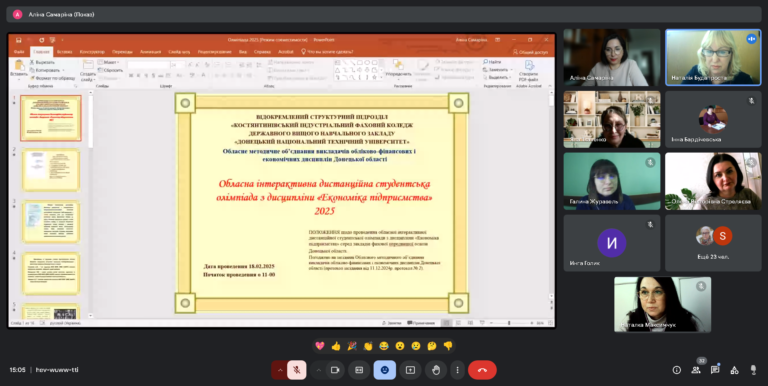Open the Копировать dropdown arrow
The height and width of the screenshot is (386, 768).
(x=63, y=70)
